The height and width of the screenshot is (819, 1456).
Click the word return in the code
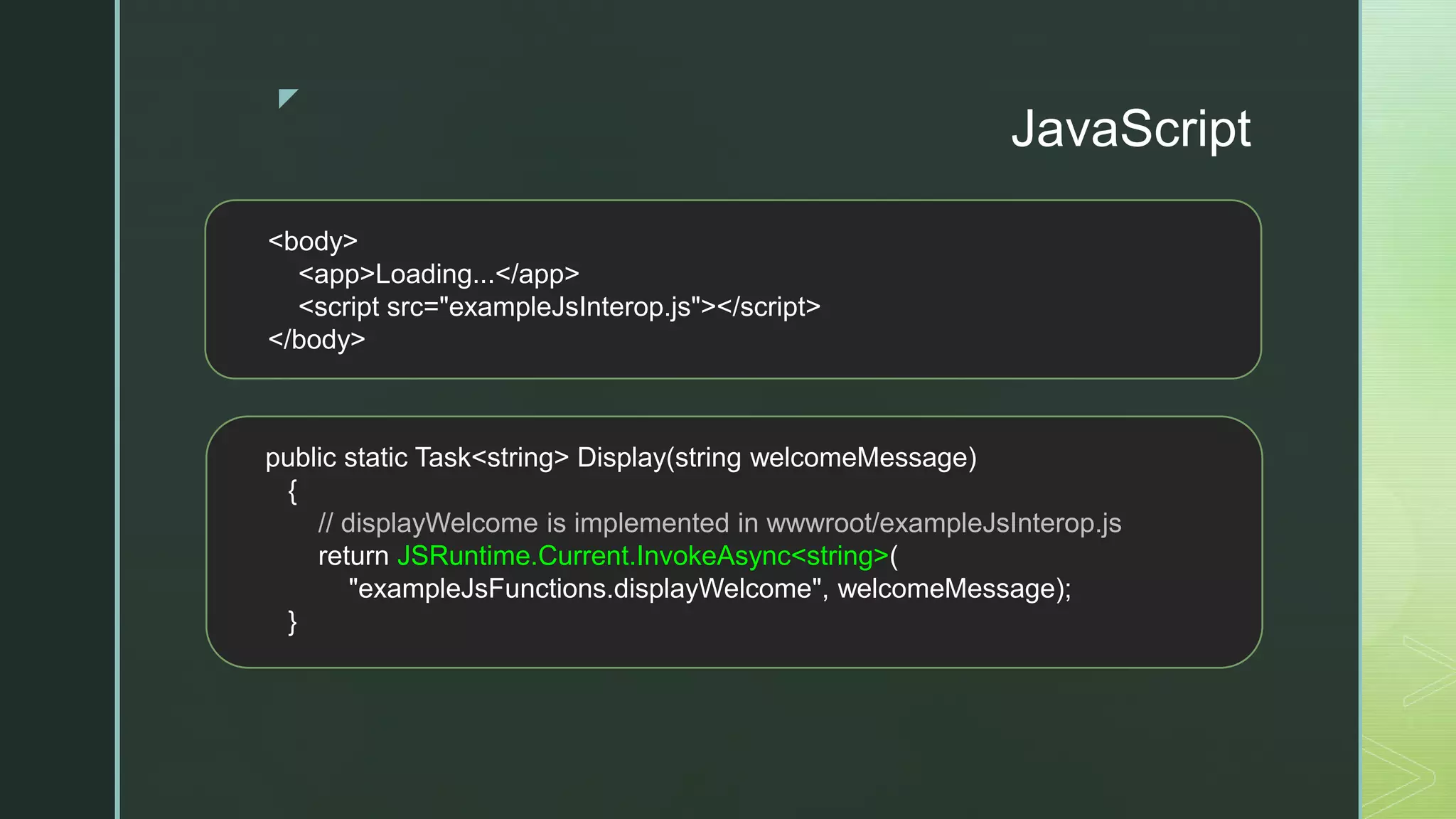pos(353,556)
